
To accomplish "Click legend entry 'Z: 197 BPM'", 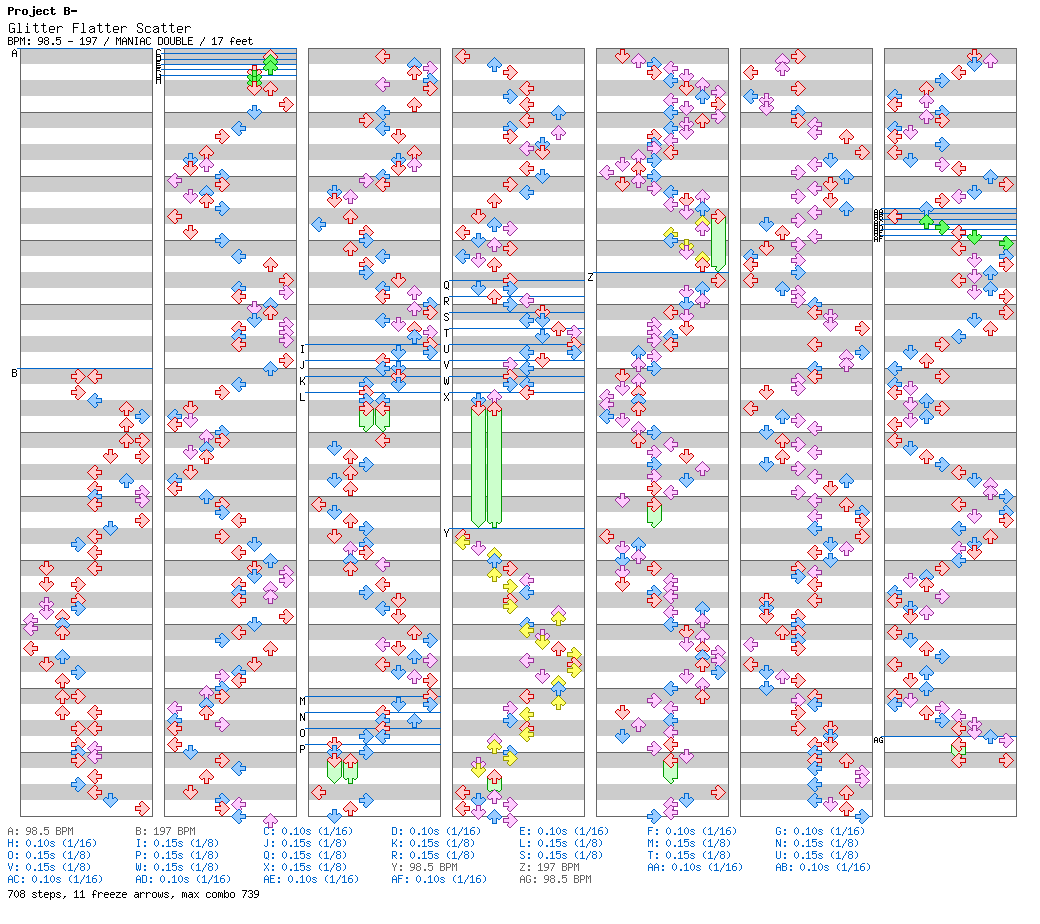I will [549, 867].
